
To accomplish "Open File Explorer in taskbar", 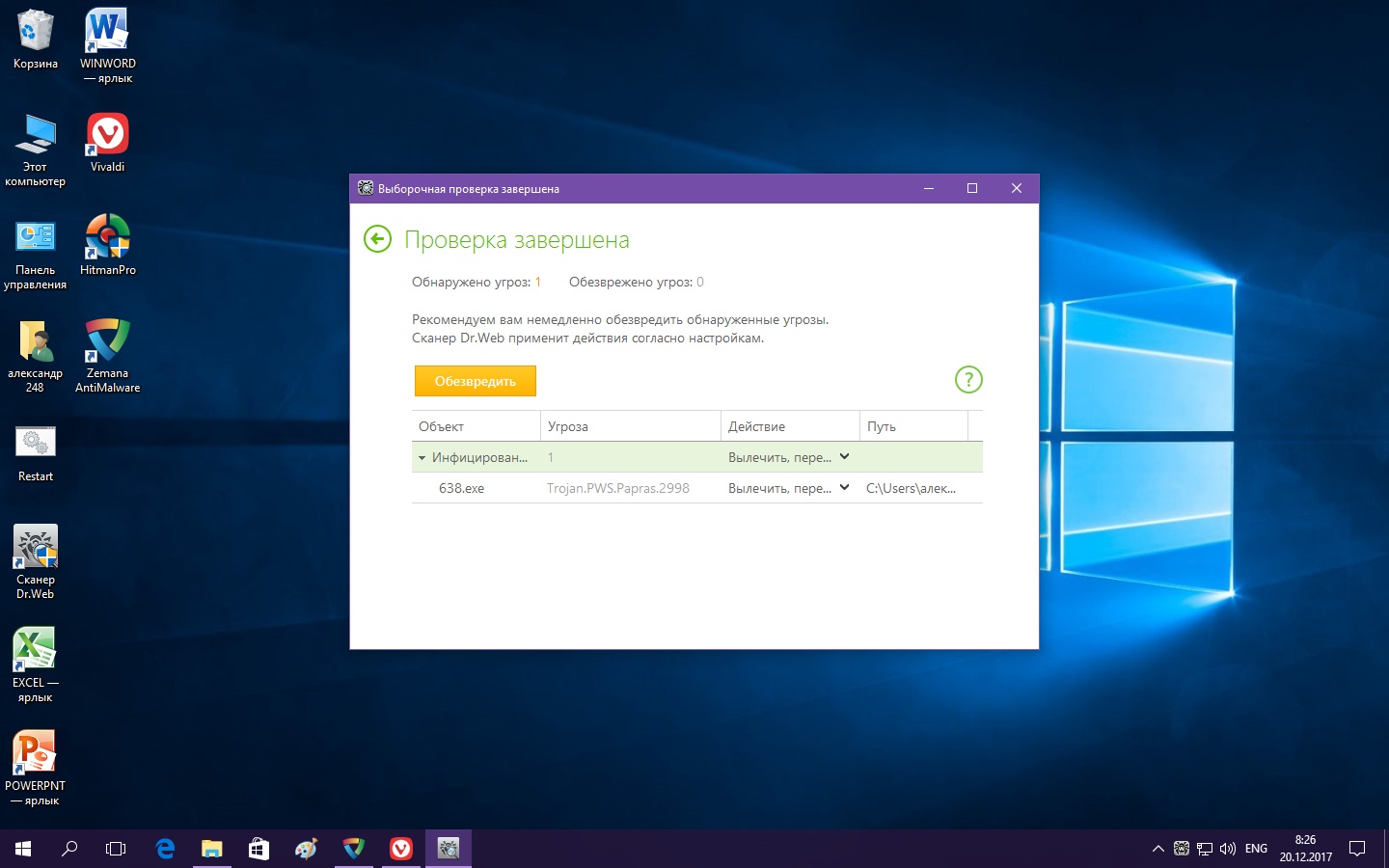I will [211, 849].
